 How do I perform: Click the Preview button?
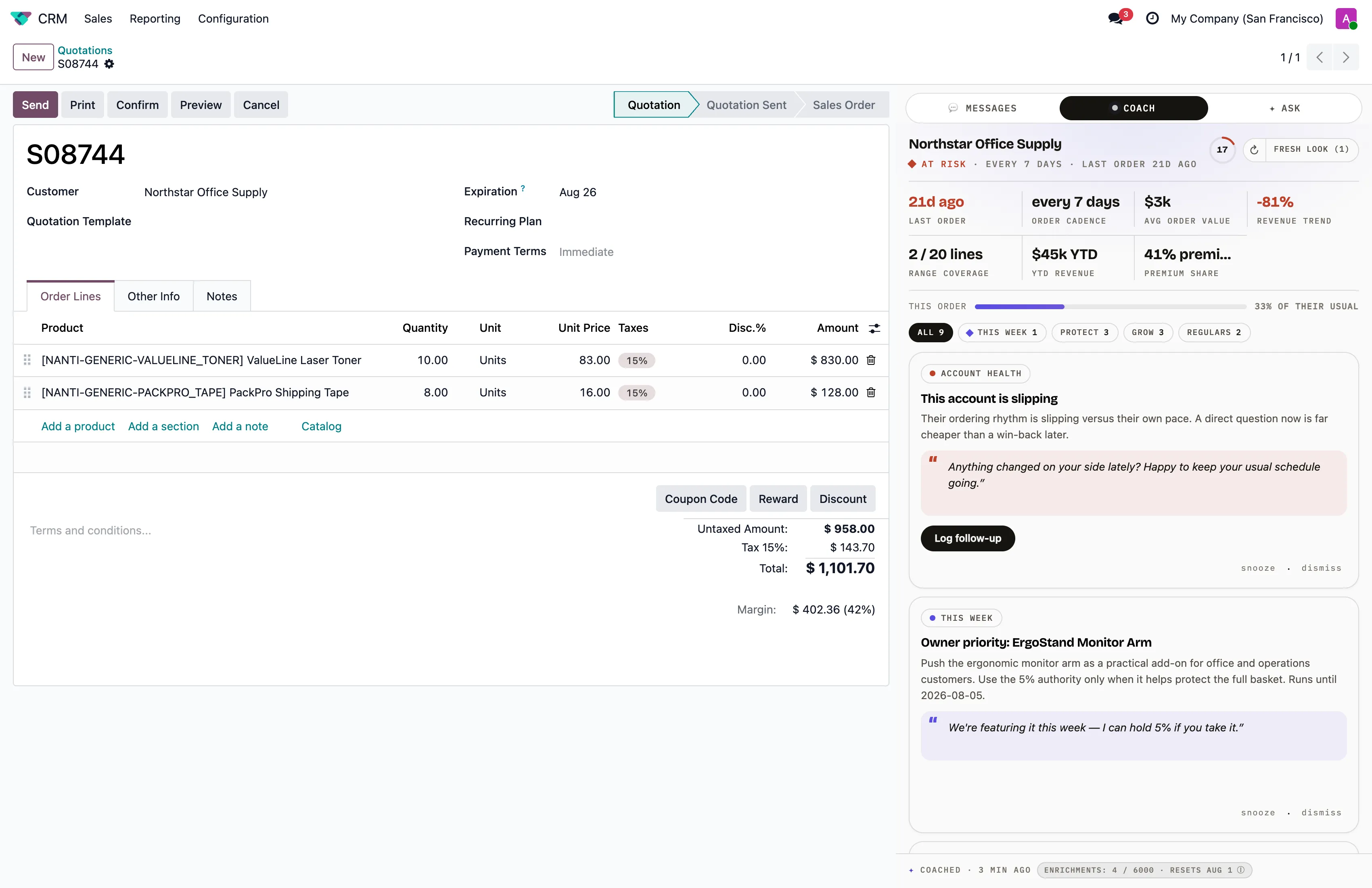pyautogui.click(x=201, y=105)
